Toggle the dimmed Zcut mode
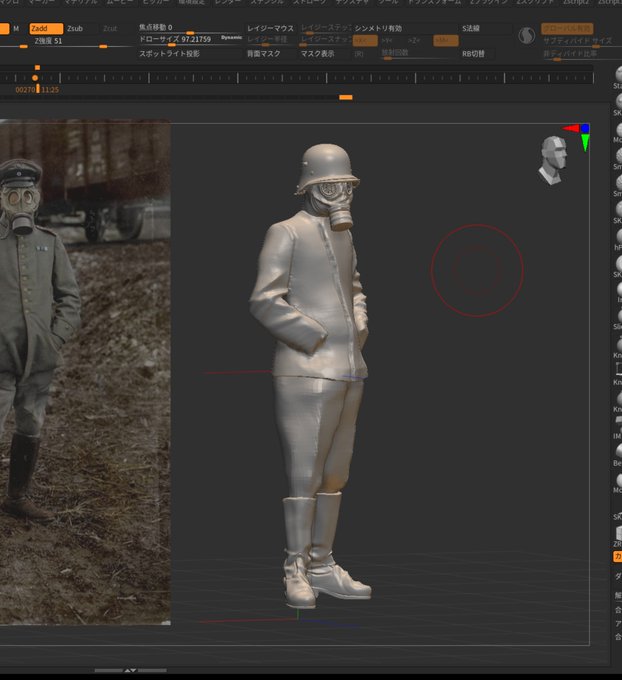622x680 pixels. (x=110, y=29)
